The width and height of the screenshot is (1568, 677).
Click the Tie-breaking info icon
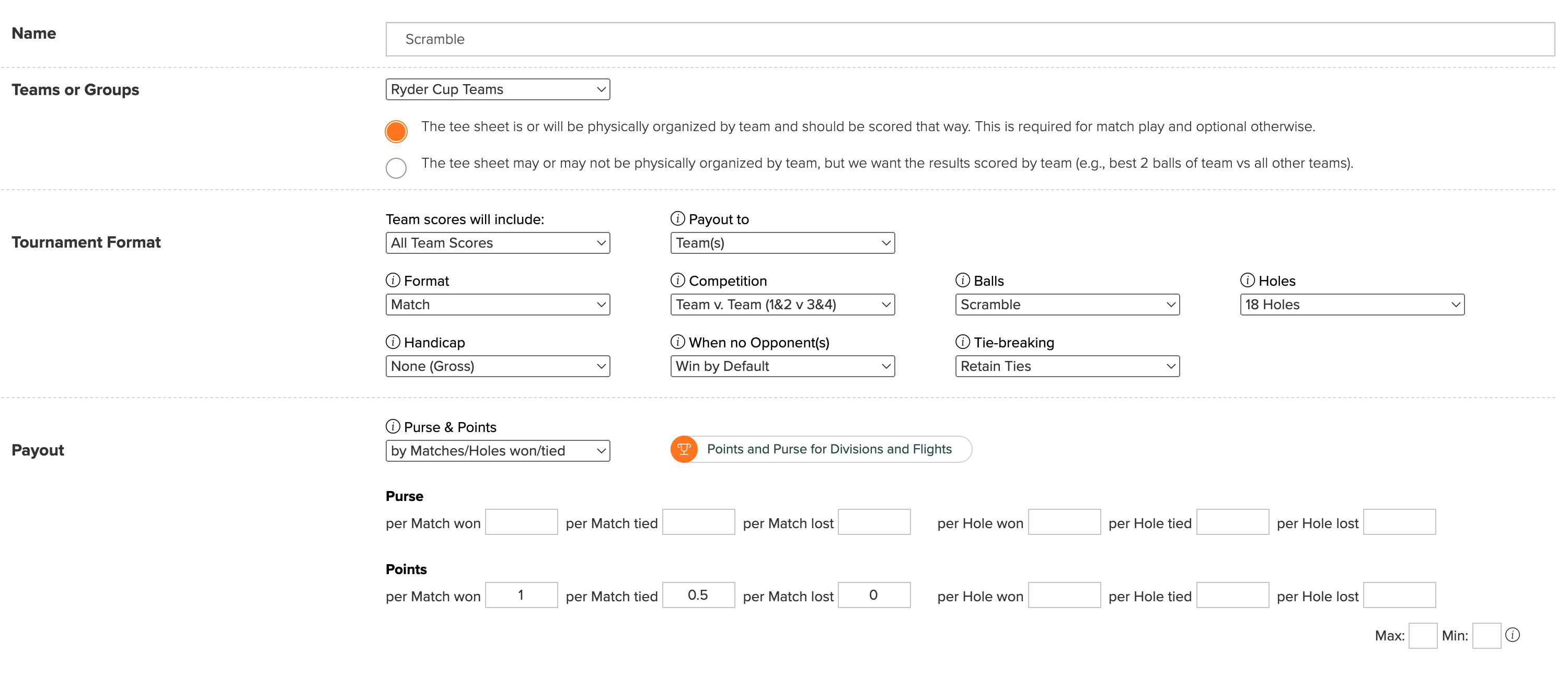[x=962, y=342]
